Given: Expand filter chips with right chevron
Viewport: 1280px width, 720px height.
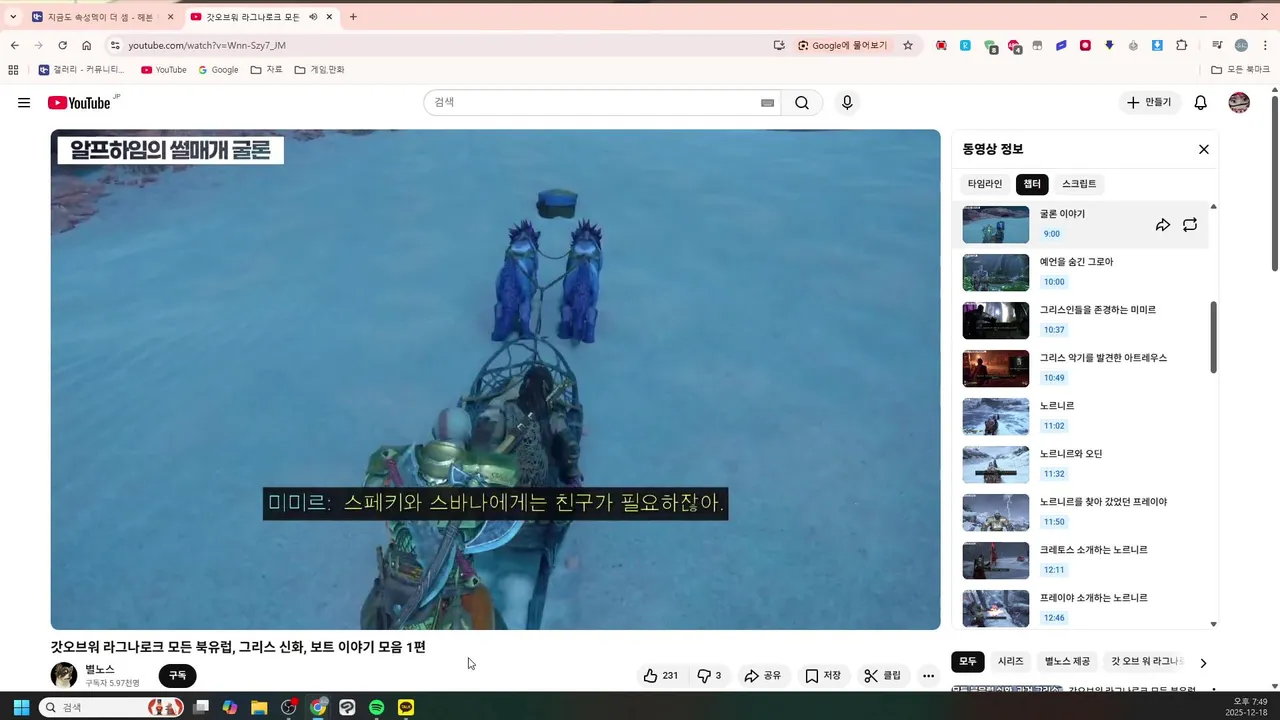Looking at the screenshot, I should (1203, 663).
